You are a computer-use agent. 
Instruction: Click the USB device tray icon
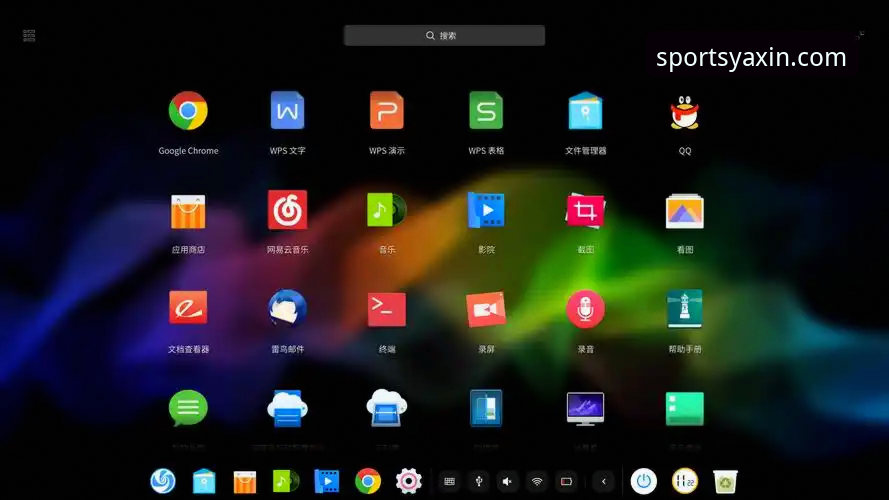click(x=479, y=482)
